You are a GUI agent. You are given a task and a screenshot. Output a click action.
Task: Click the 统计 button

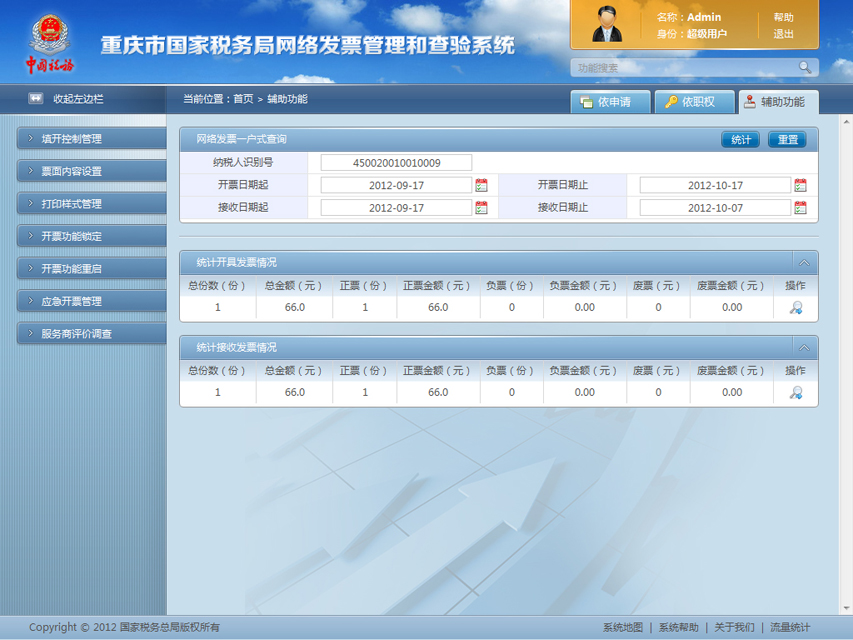pos(740,140)
